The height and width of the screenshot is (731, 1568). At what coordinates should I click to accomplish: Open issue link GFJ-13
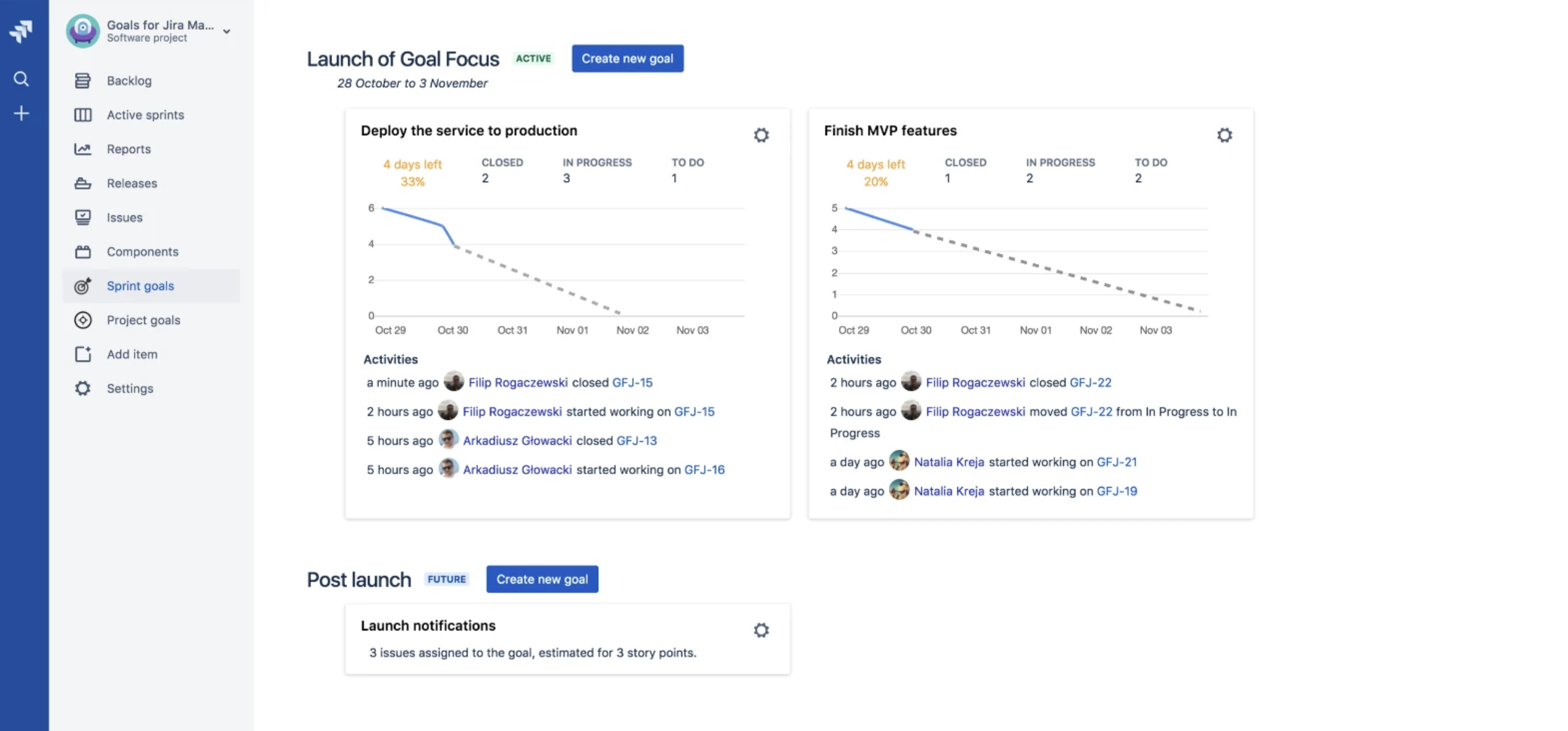(x=636, y=440)
